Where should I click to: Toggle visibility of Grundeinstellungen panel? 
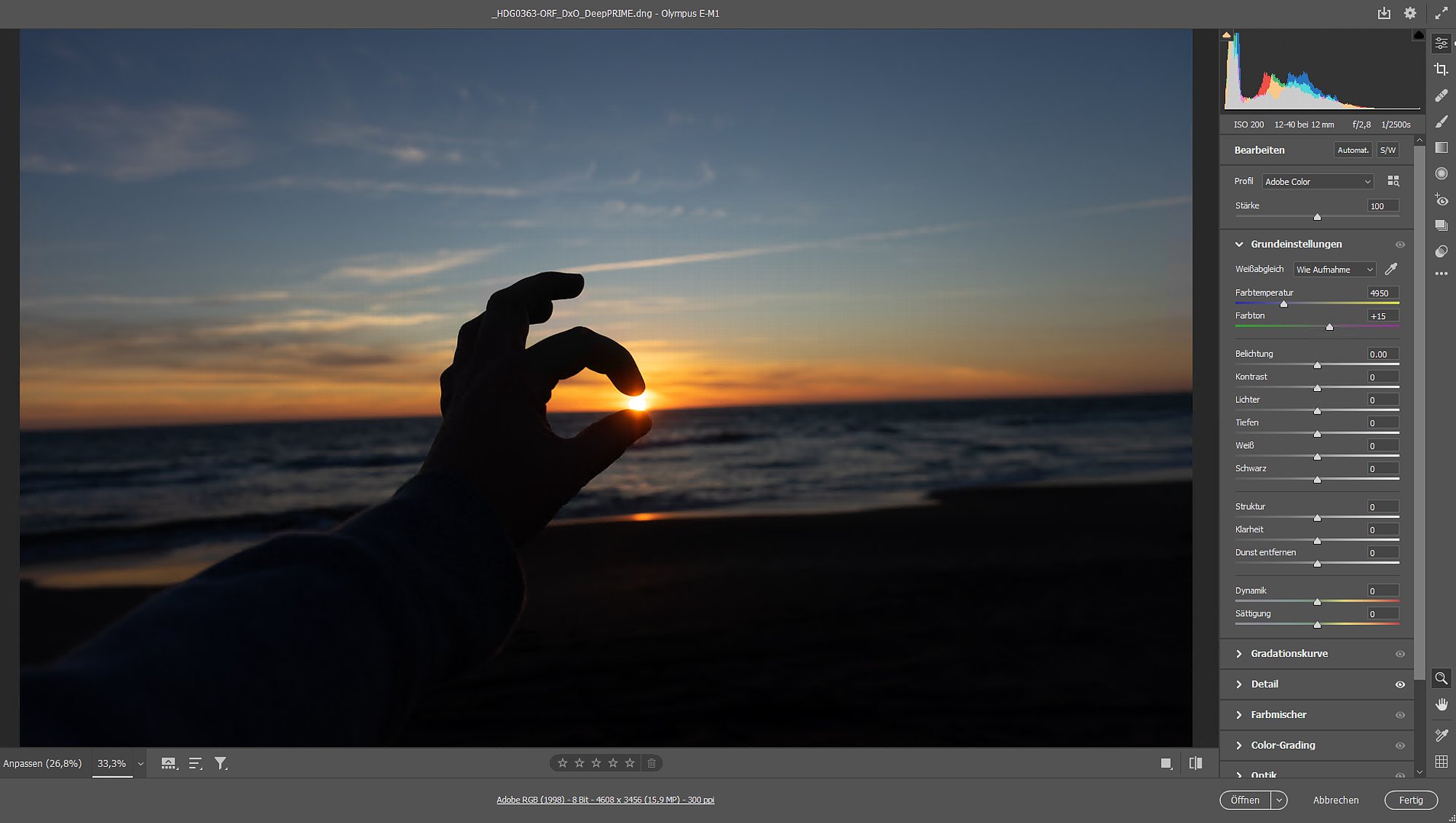[1400, 245]
